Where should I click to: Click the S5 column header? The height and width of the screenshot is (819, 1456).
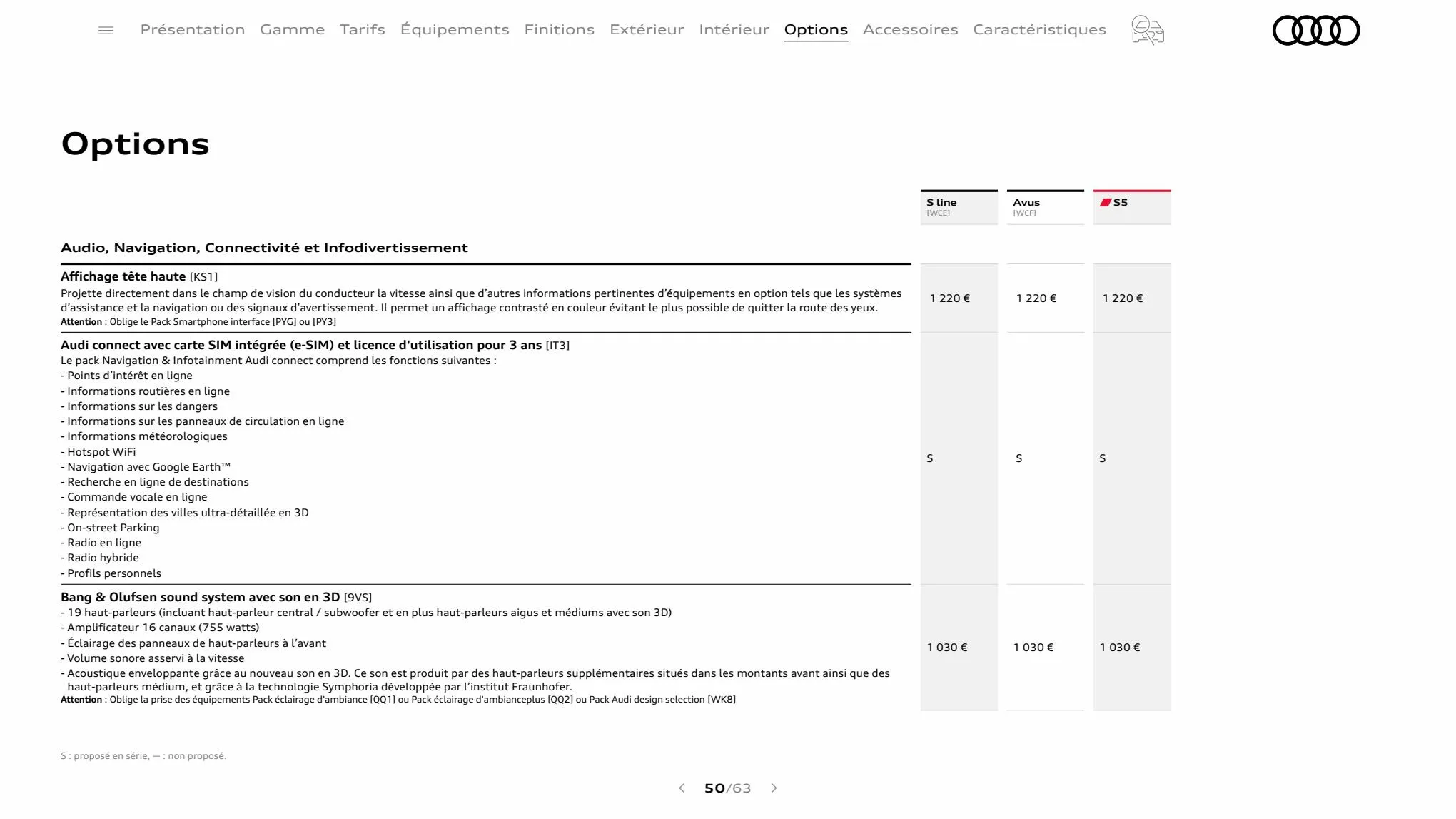[x=1132, y=207]
